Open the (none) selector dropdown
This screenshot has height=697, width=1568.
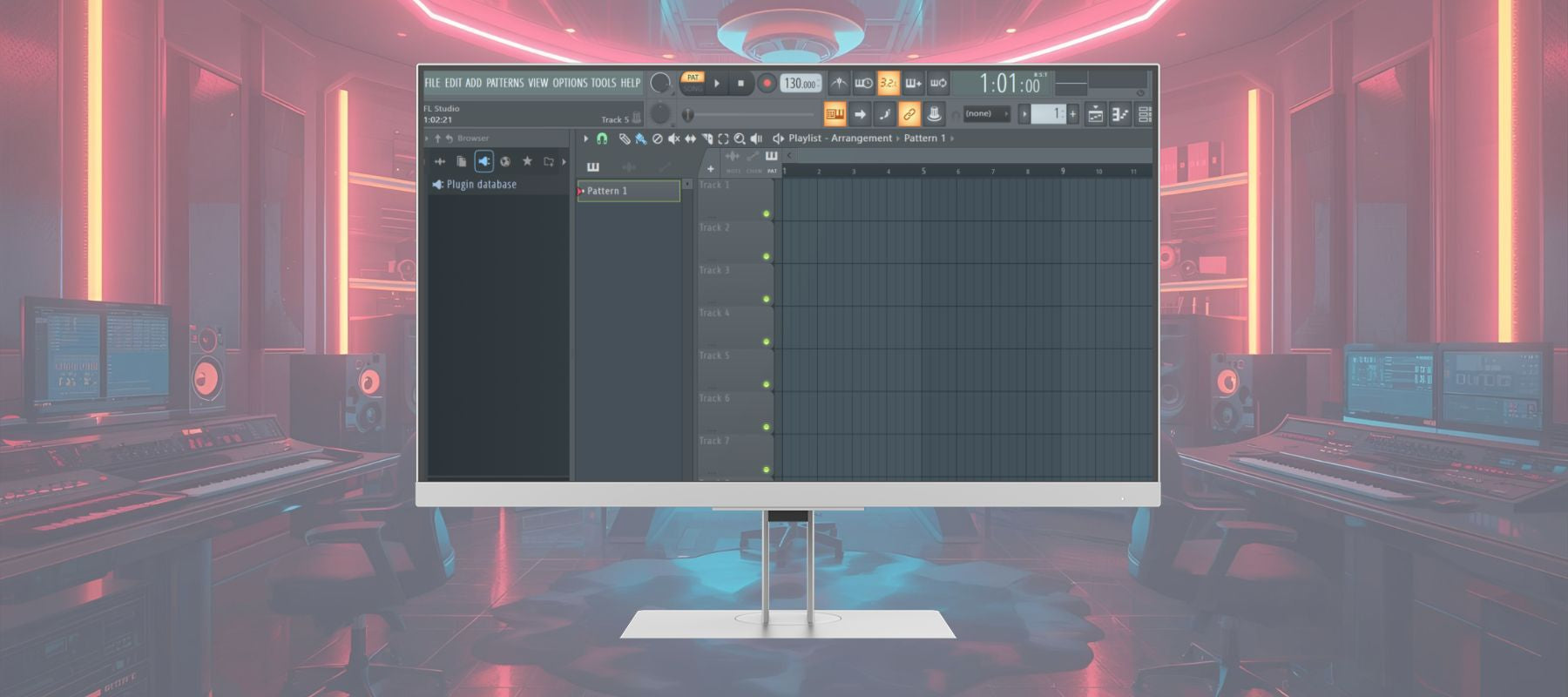click(984, 114)
